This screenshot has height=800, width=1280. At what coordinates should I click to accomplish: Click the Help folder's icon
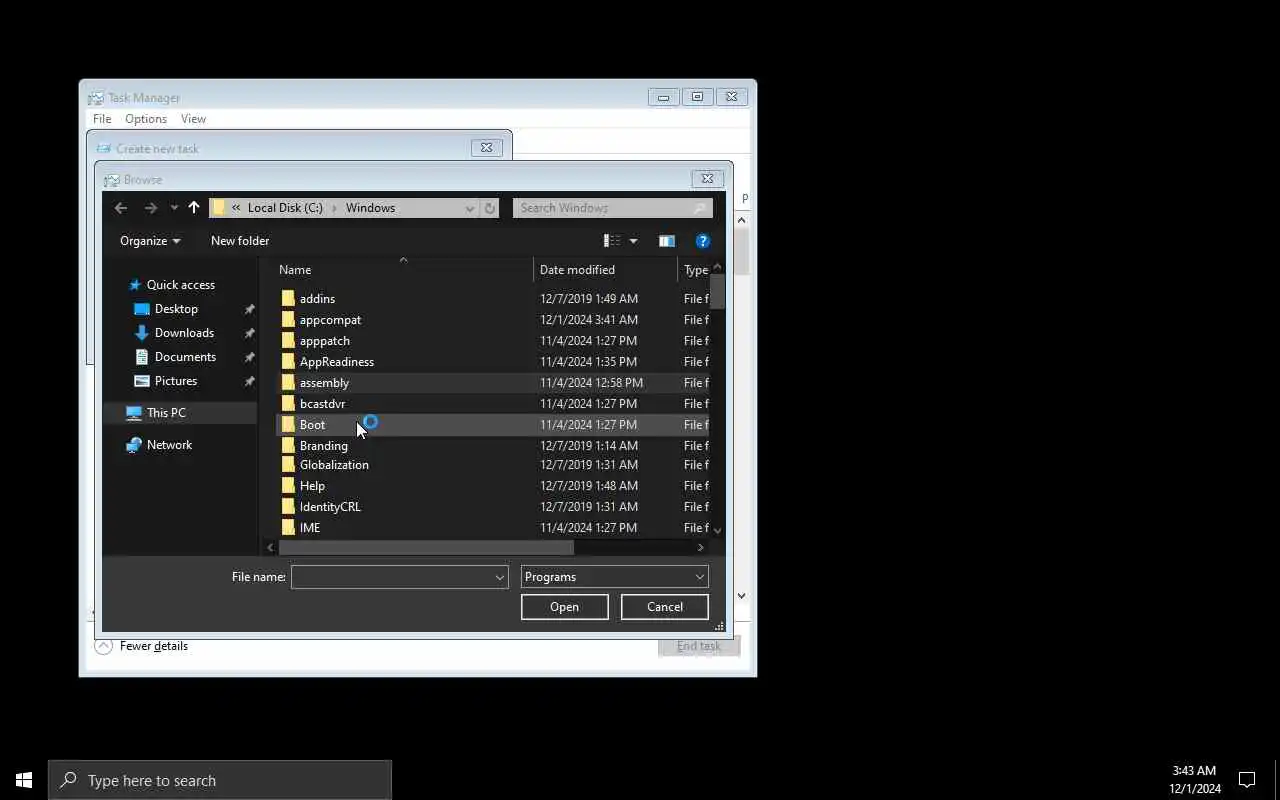pos(288,486)
